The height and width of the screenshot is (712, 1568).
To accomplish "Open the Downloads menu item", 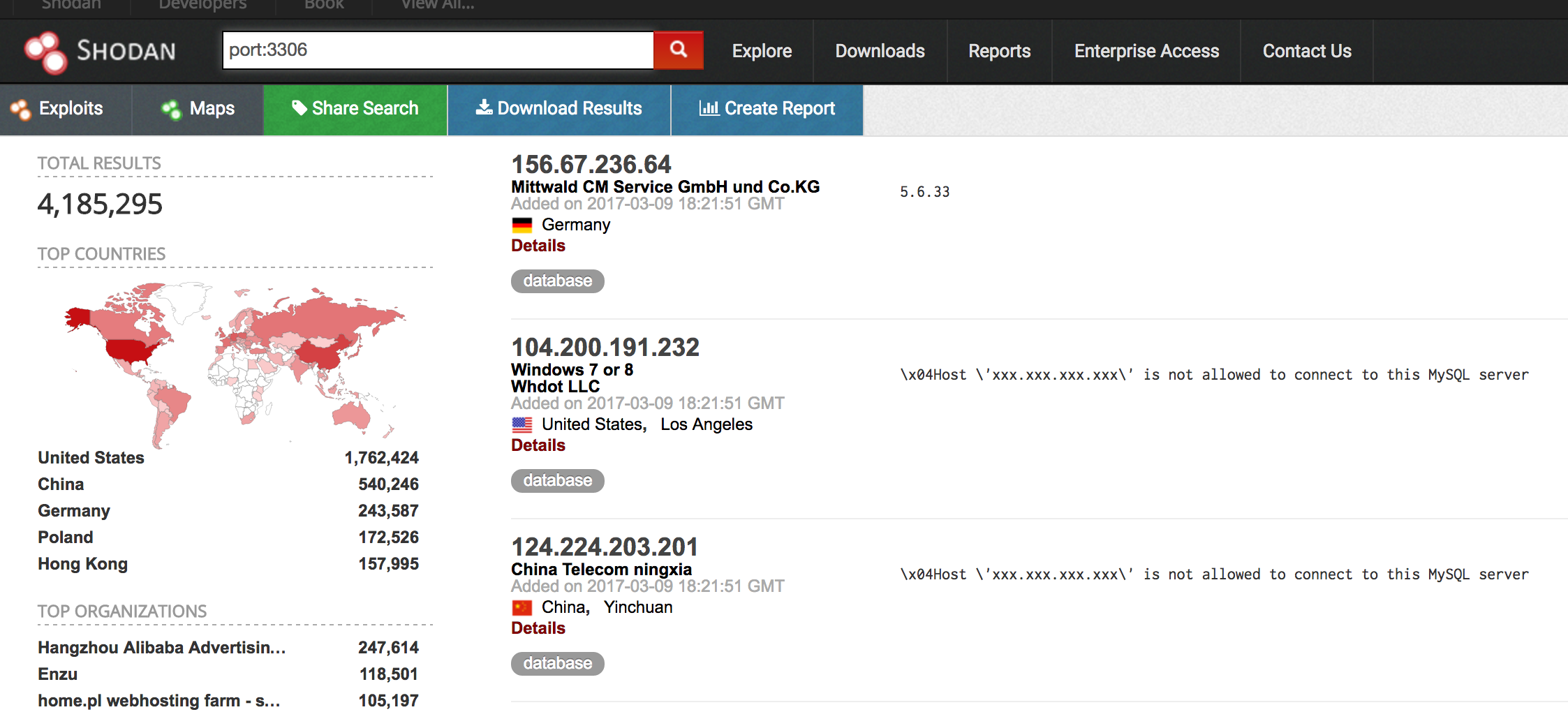I will [880, 51].
